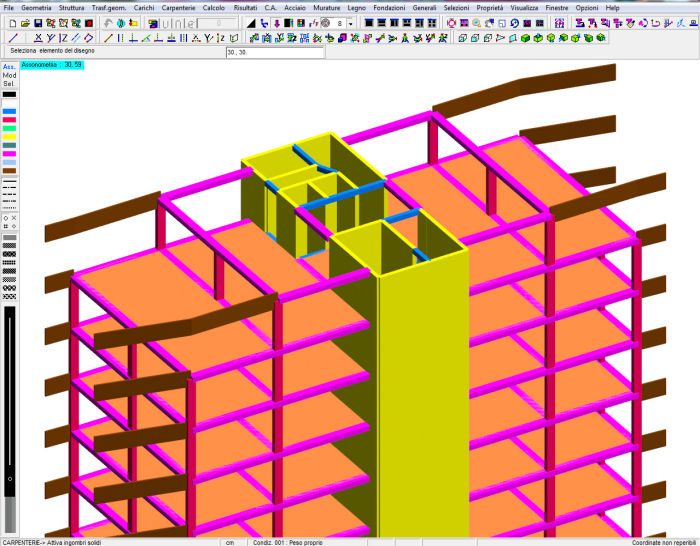Select the draw line tool icon
The image size is (700, 546).
pyautogui.click(x=11, y=38)
